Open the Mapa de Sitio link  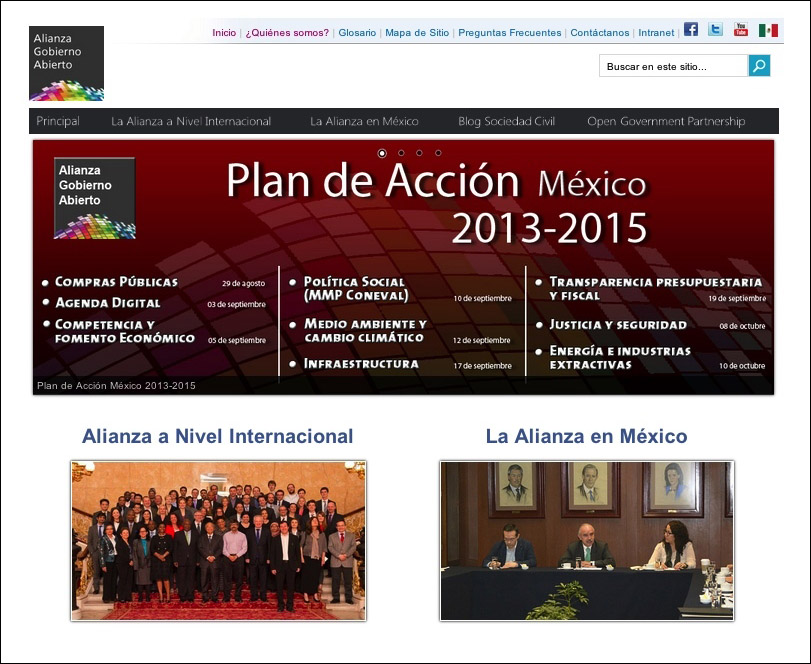coord(417,33)
